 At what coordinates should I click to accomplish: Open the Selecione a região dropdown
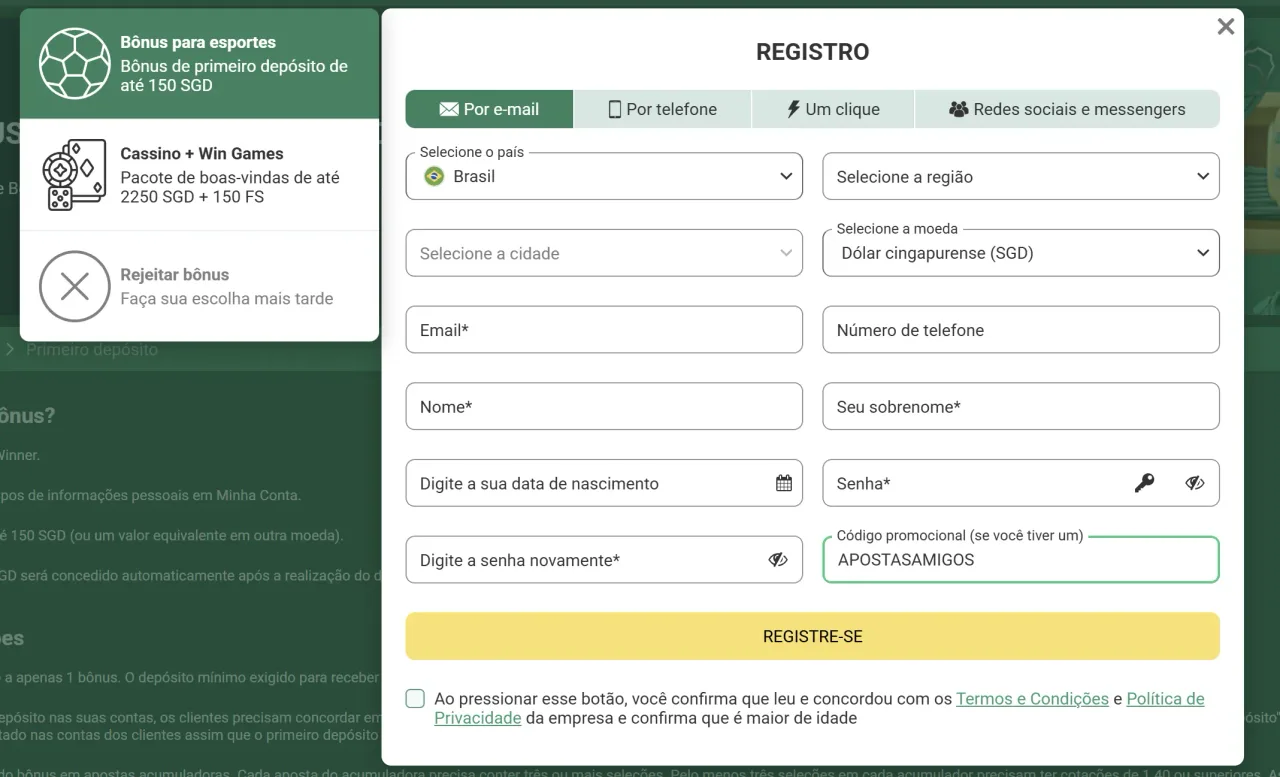click(1021, 176)
